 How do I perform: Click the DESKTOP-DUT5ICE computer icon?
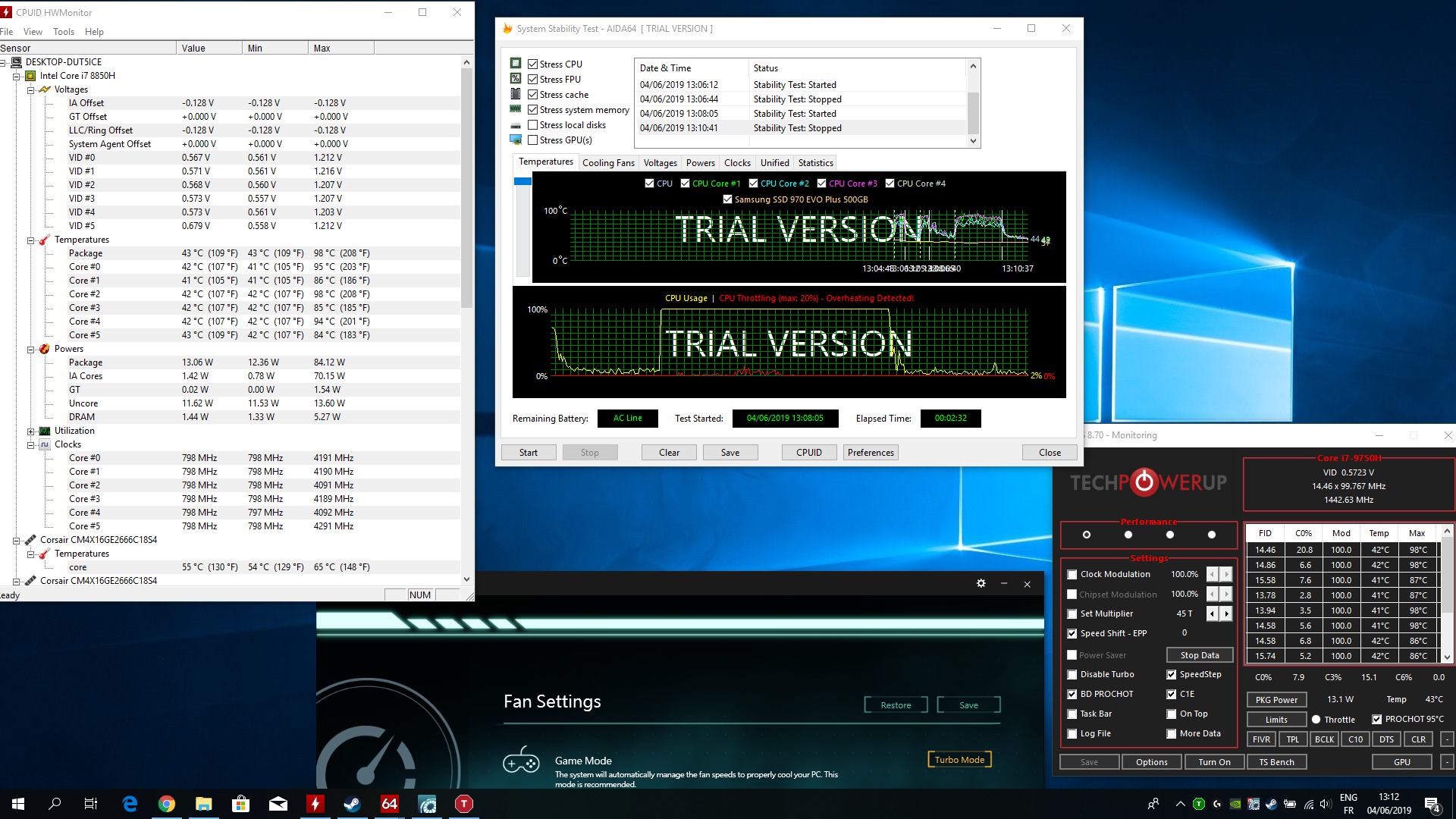[15, 62]
